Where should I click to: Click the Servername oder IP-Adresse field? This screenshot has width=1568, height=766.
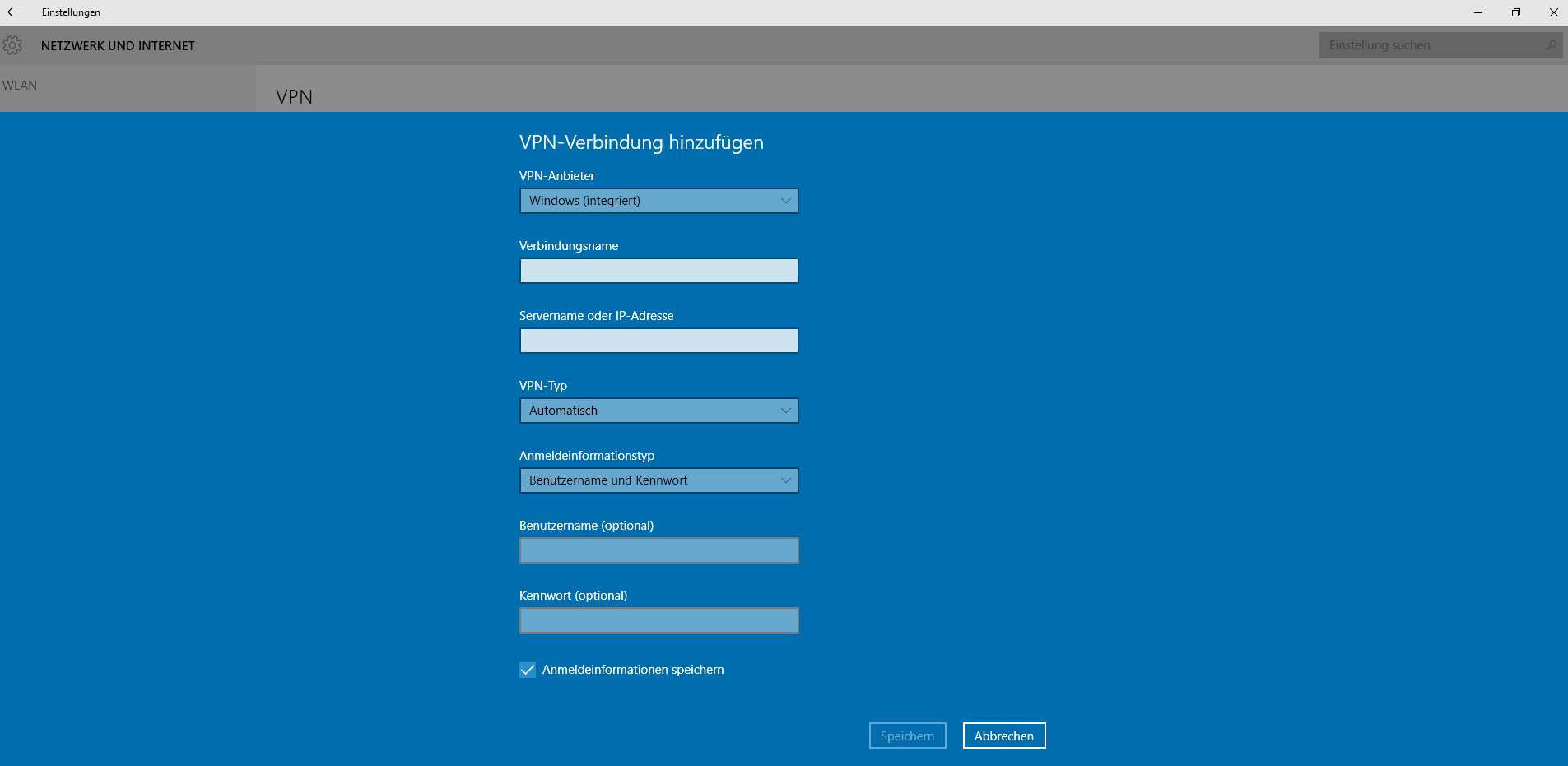[659, 341]
